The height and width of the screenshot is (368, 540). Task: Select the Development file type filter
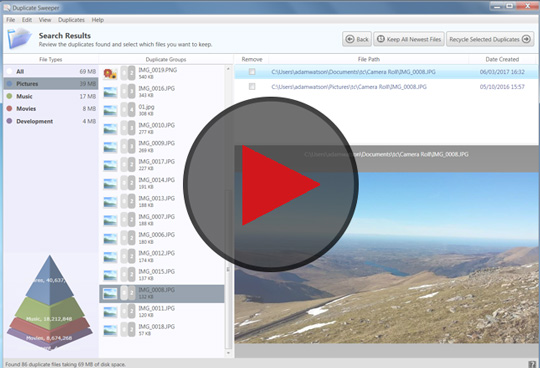[51, 121]
